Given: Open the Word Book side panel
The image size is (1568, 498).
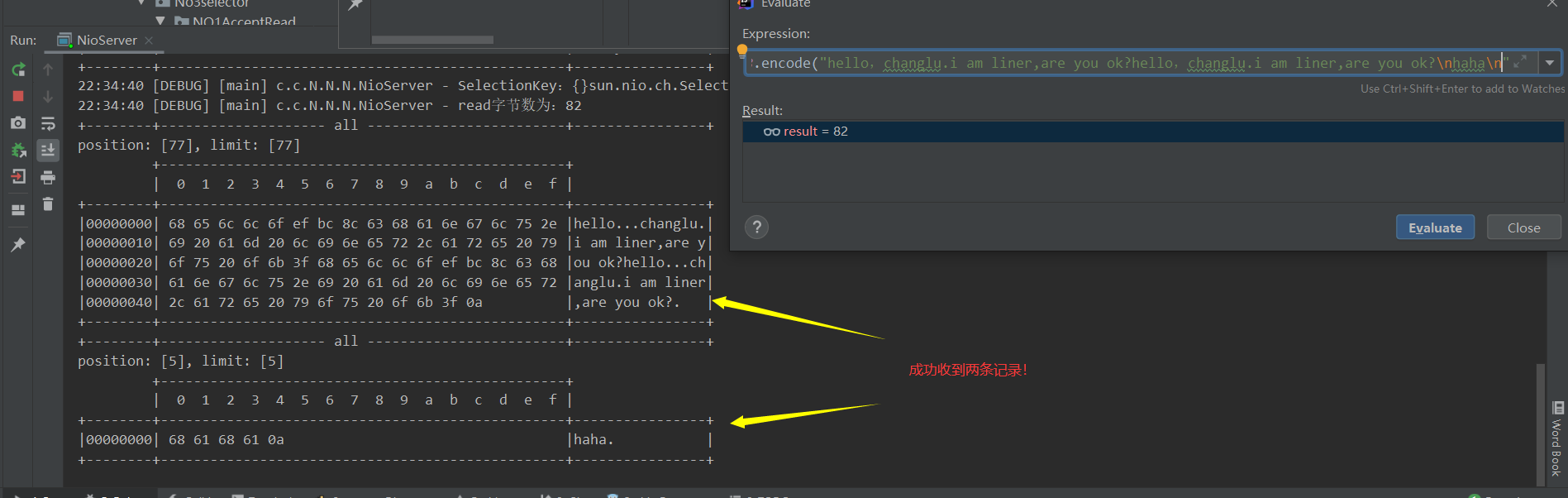Looking at the screenshot, I should (x=1558, y=438).
